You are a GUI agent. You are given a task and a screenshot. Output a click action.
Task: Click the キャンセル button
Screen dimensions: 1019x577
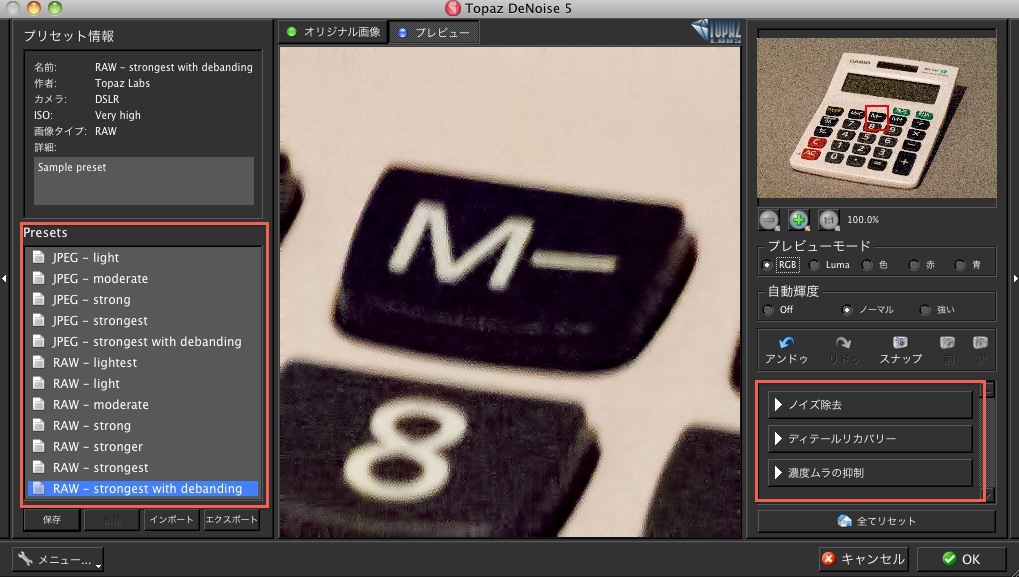862,559
